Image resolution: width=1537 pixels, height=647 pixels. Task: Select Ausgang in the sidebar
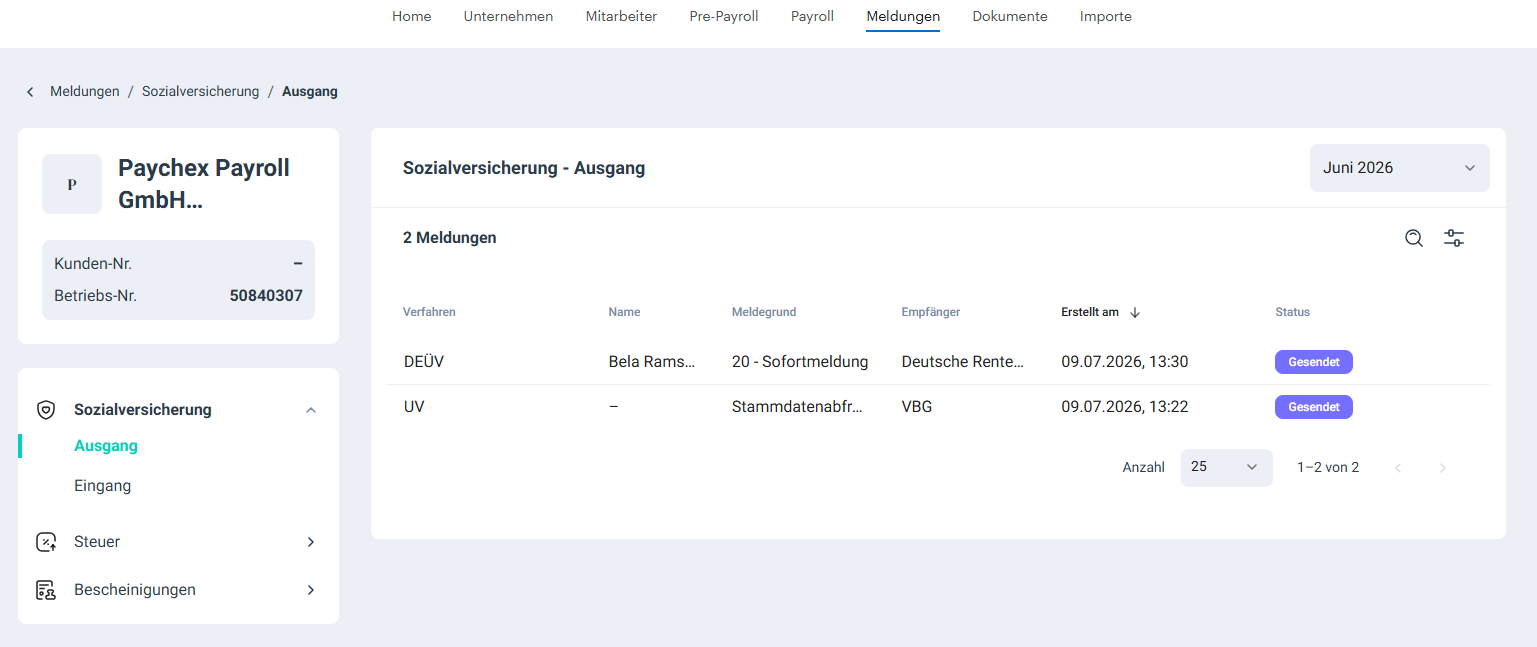[106, 446]
